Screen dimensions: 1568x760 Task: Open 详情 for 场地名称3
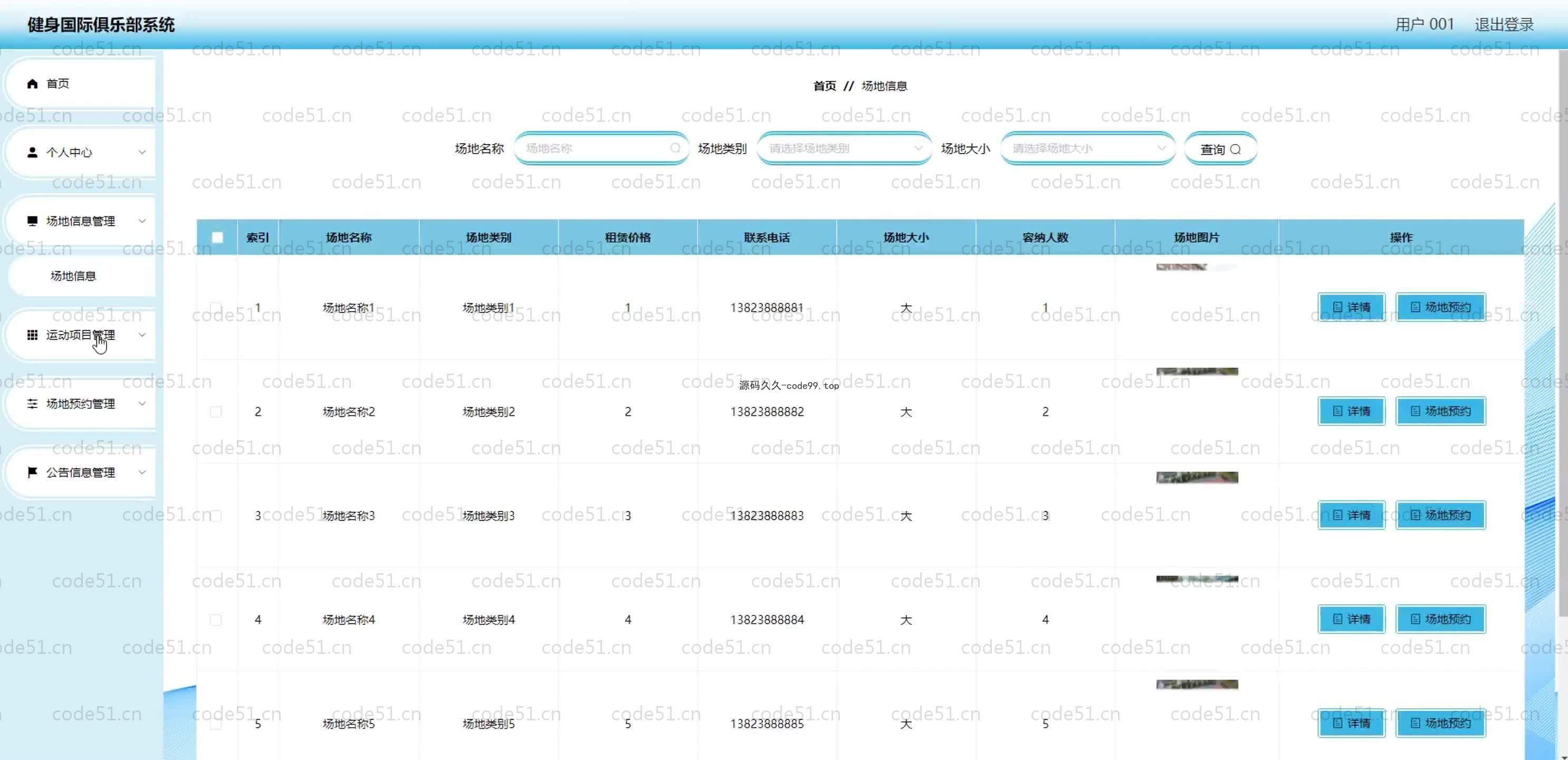[1351, 515]
